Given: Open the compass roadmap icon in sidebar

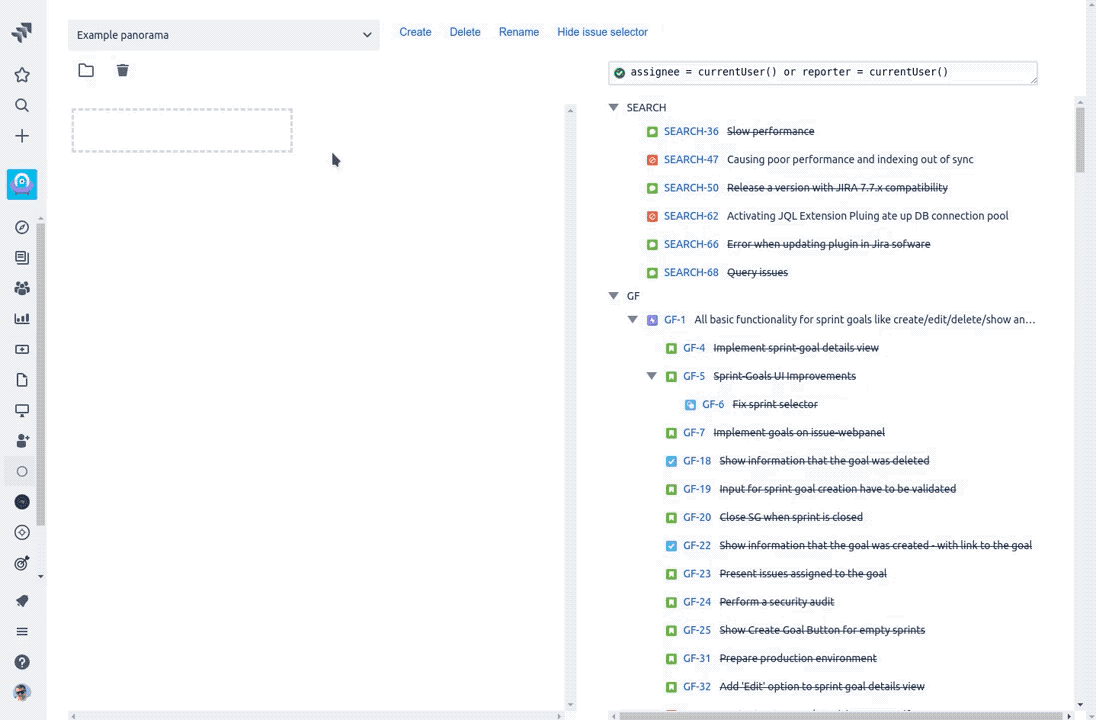Looking at the screenshot, I should click(22, 227).
